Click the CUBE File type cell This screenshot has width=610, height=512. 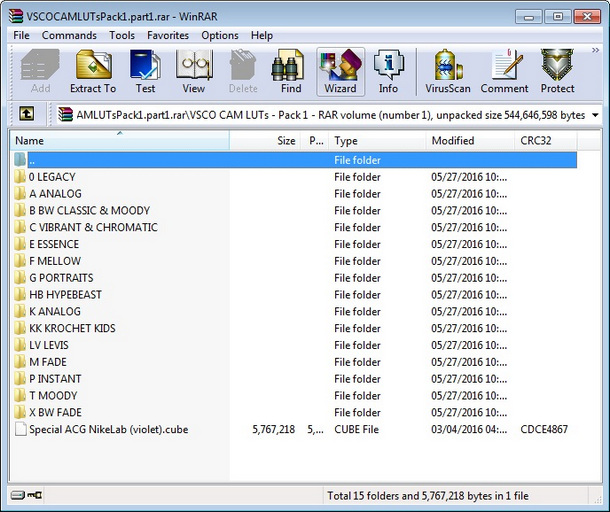click(356, 430)
